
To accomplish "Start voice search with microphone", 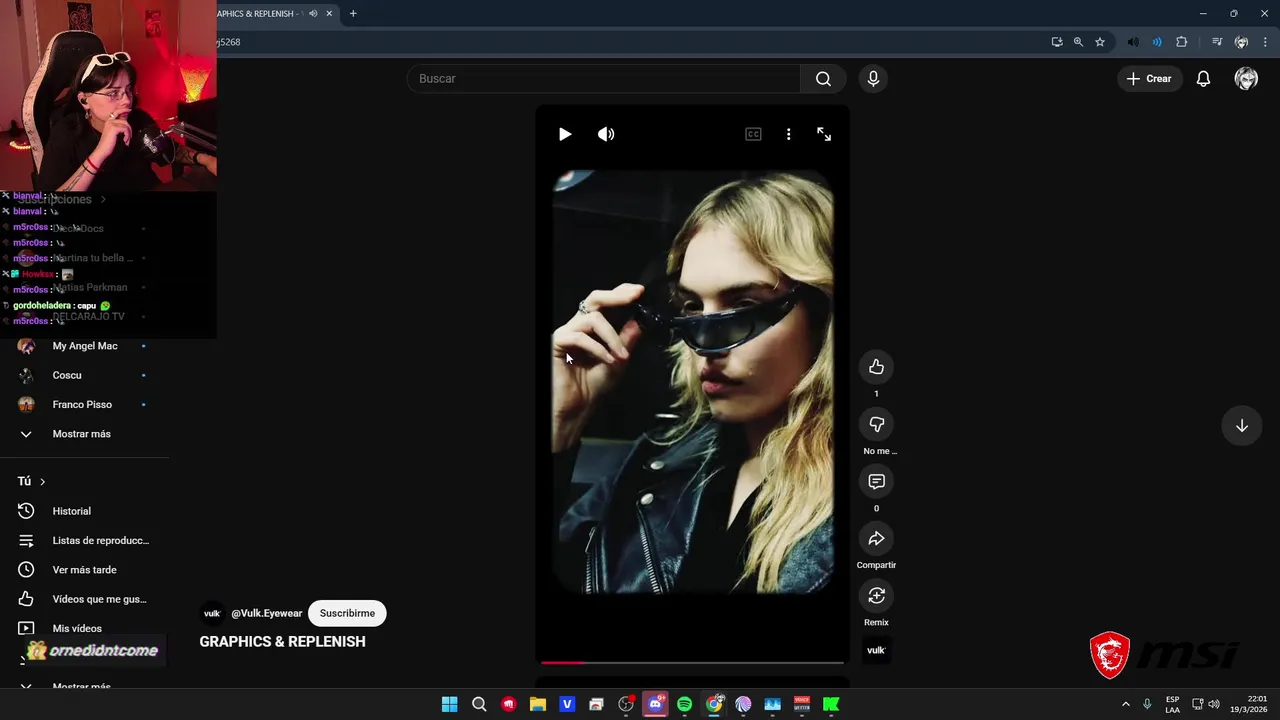I will [873, 78].
